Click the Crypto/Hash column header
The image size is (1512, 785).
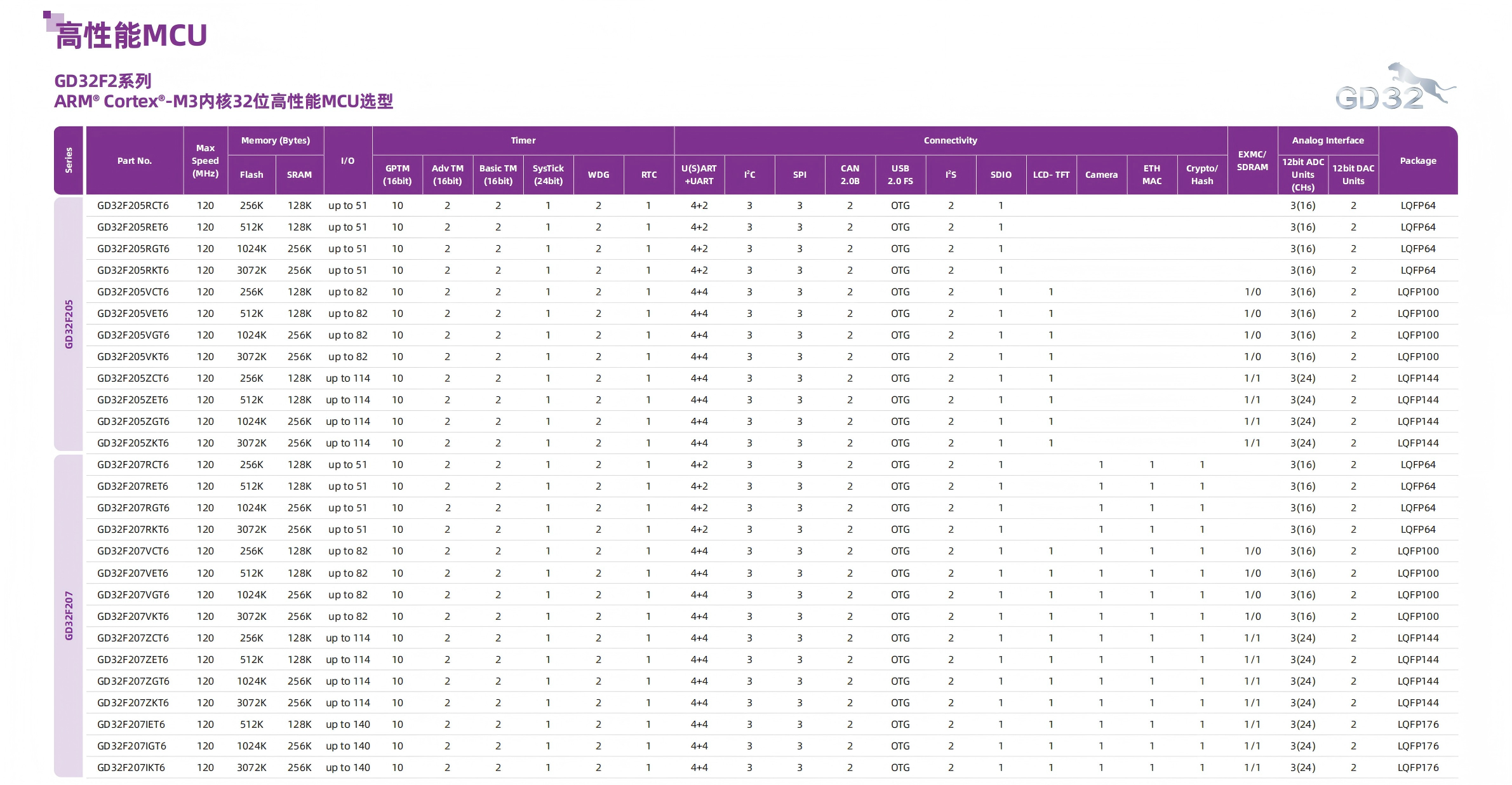1201,175
